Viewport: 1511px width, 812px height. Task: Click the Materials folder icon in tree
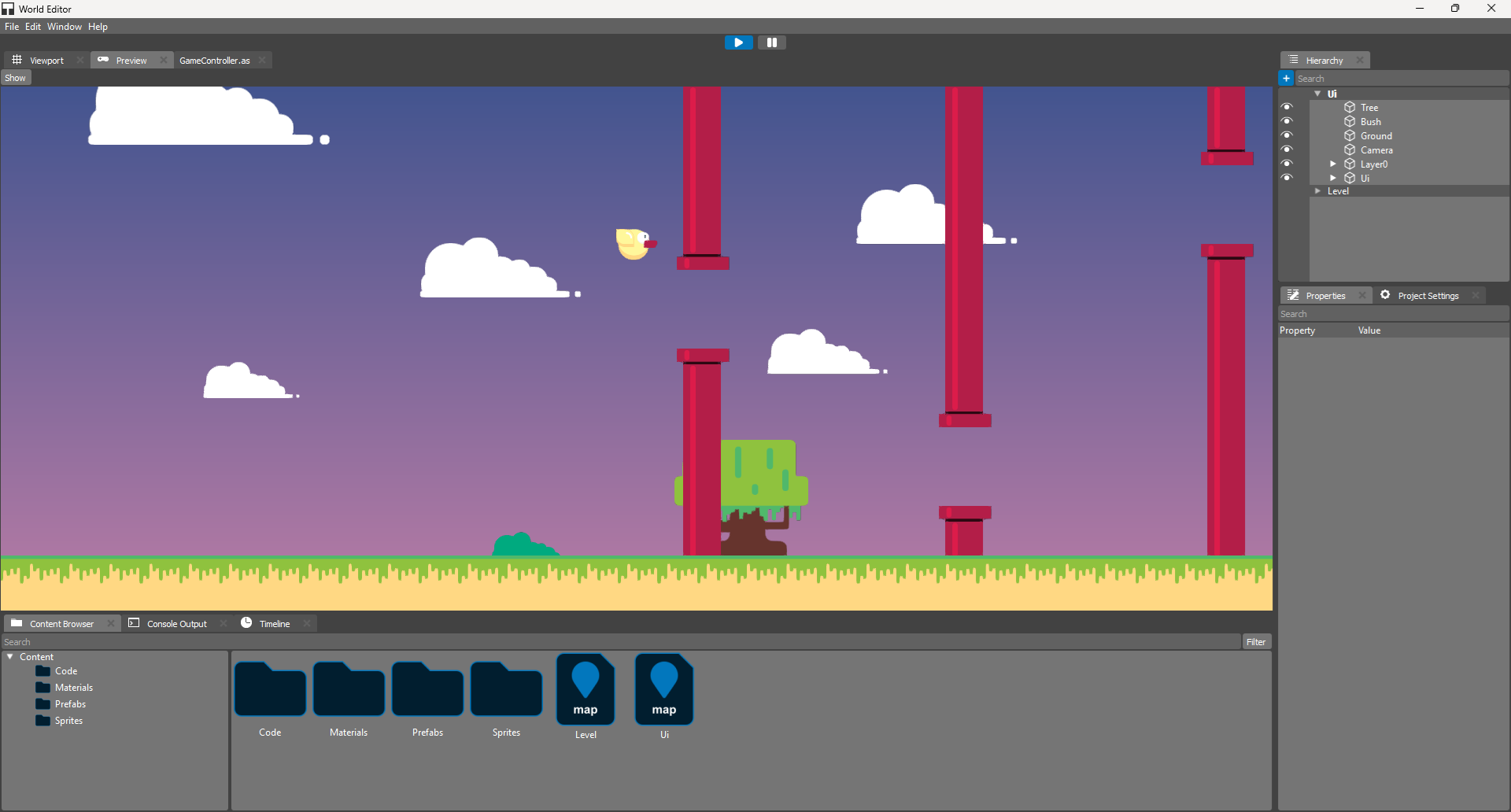43,688
